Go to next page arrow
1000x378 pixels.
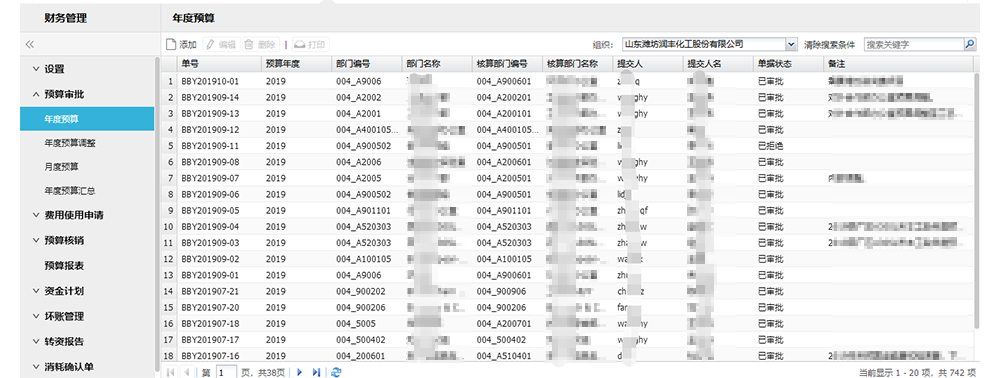click(x=300, y=372)
